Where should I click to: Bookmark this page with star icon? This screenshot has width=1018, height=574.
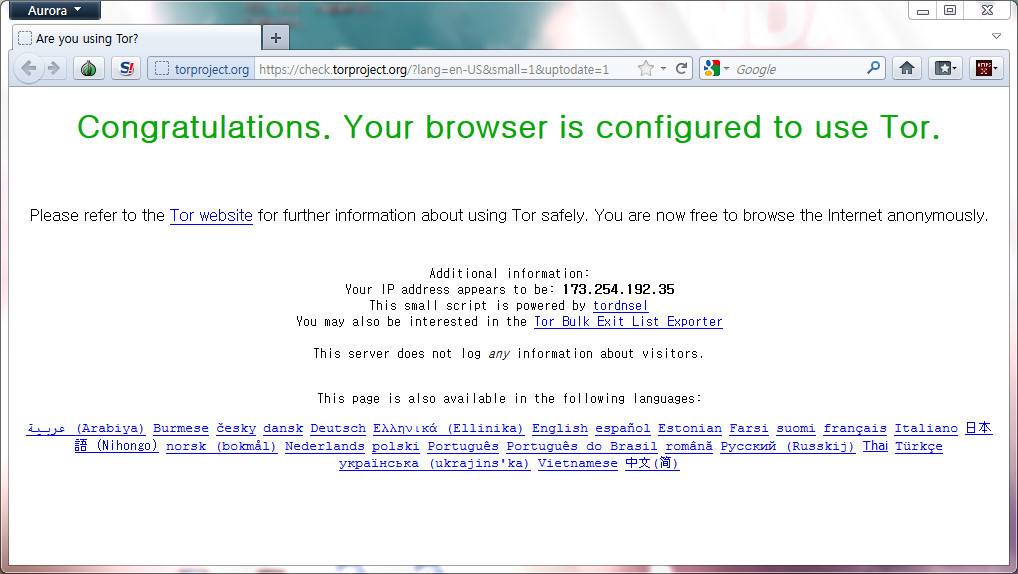(645, 68)
